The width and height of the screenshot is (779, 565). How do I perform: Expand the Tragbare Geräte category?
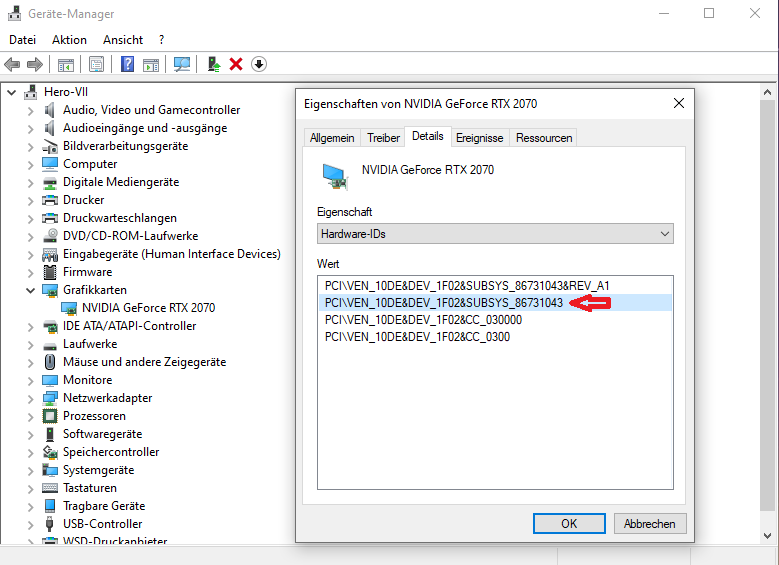pyautogui.click(x=30, y=506)
